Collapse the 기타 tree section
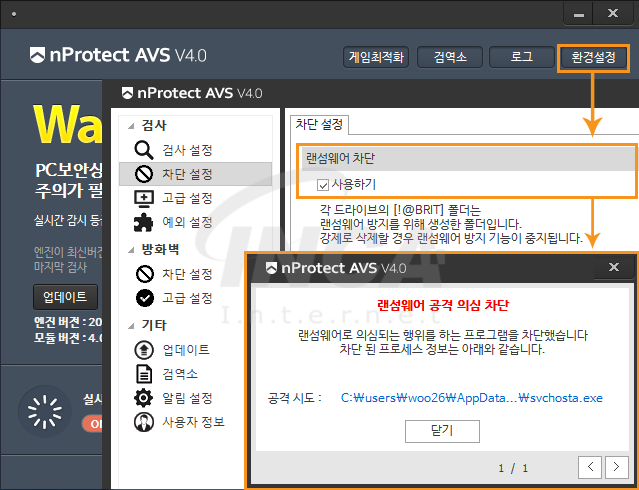The width and height of the screenshot is (639, 490). tap(131, 326)
